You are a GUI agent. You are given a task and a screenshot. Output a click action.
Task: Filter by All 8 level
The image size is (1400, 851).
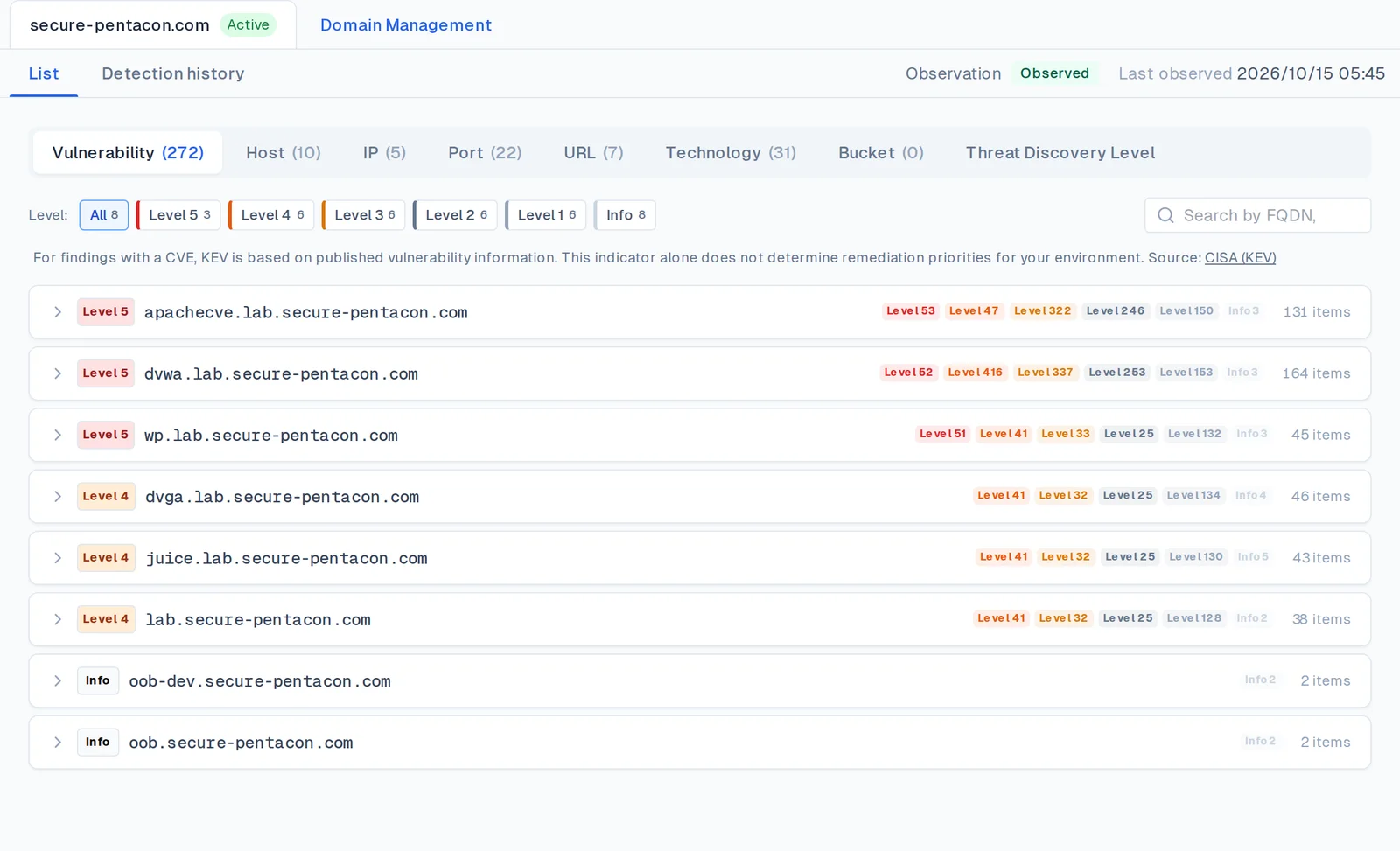click(104, 215)
